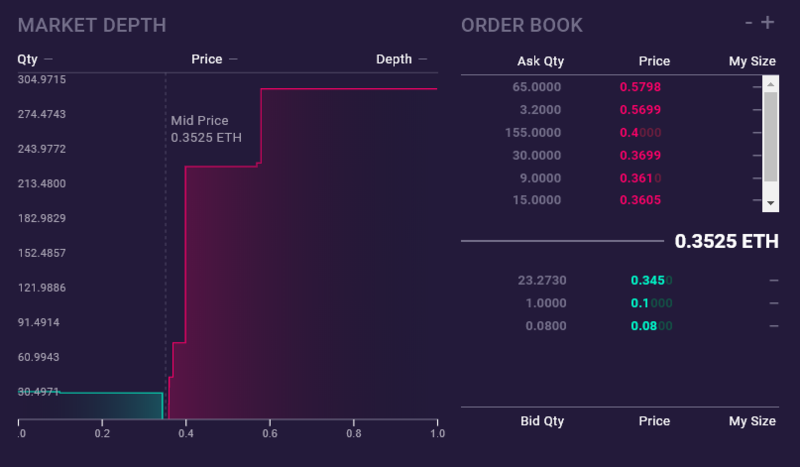Select the 0.5798 ask price
The width and height of the screenshot is (800, 467).
point(640,87)
